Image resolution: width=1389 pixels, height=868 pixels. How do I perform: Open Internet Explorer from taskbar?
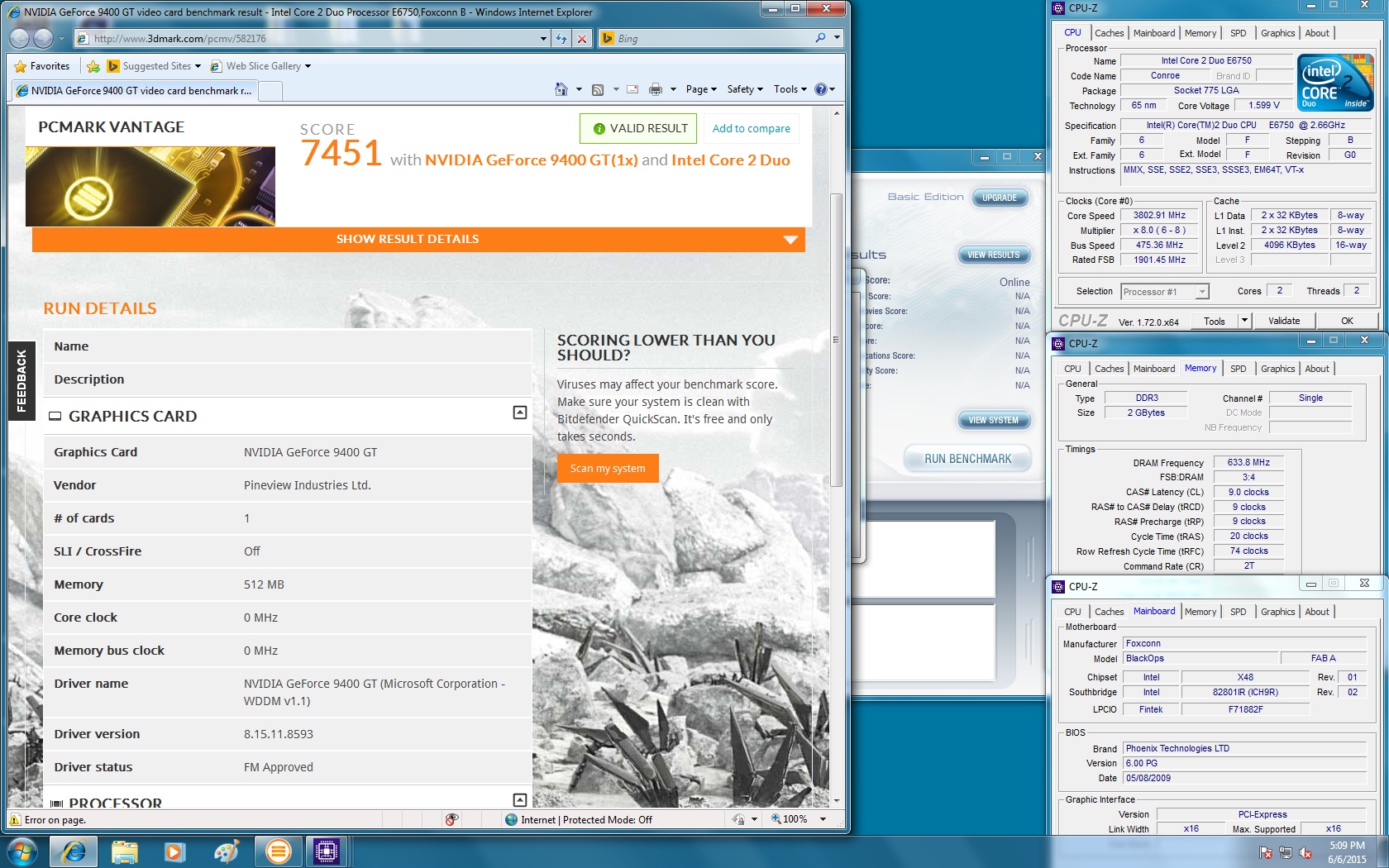(x=74, y=851)
